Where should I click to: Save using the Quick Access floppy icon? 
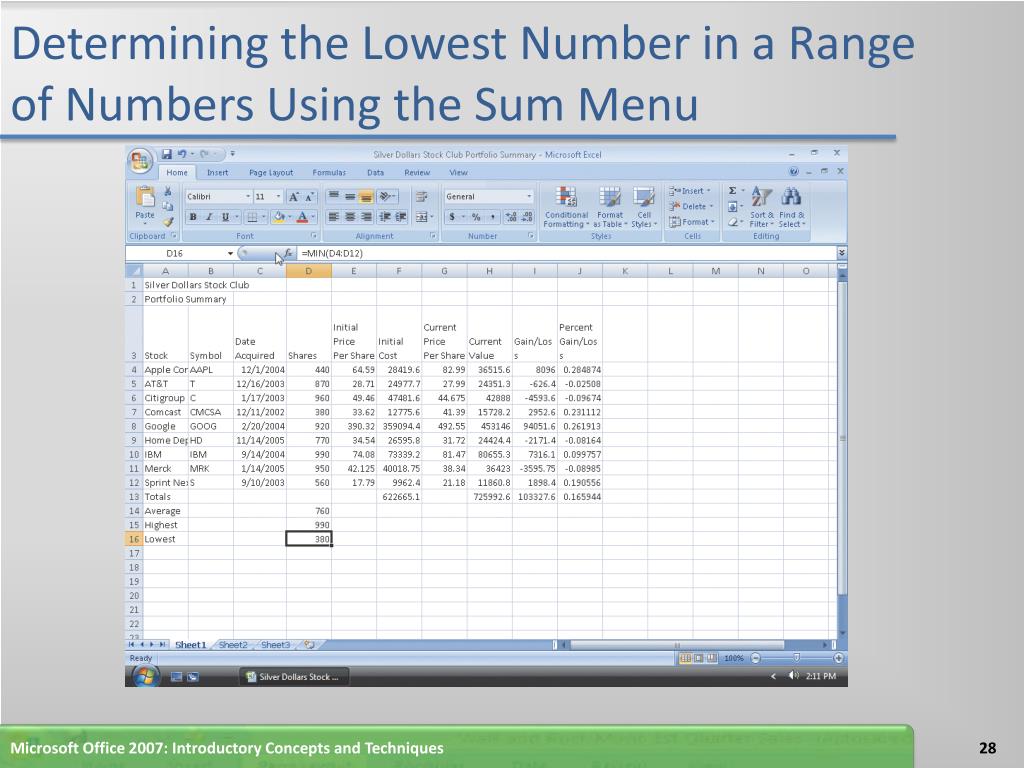tap(167, 154)
